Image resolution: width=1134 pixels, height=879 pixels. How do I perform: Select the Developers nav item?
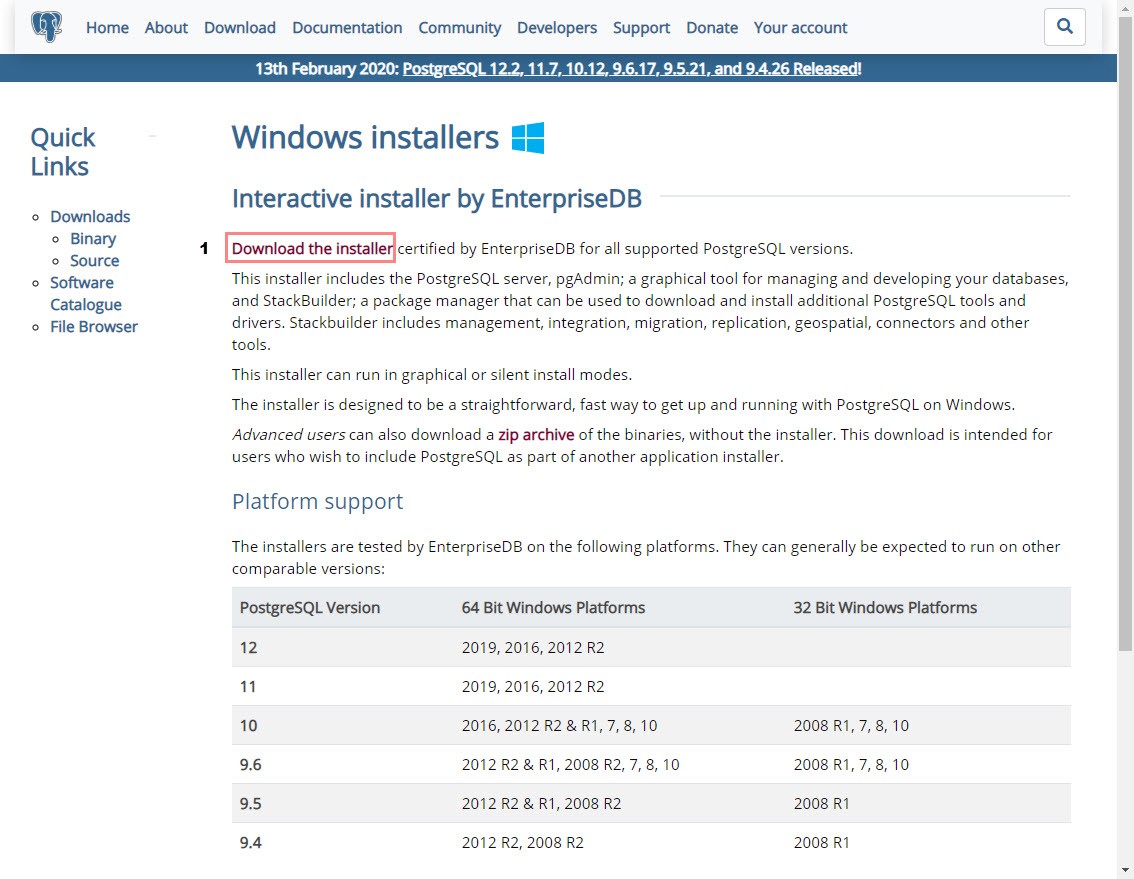click(x=557, y=28)
